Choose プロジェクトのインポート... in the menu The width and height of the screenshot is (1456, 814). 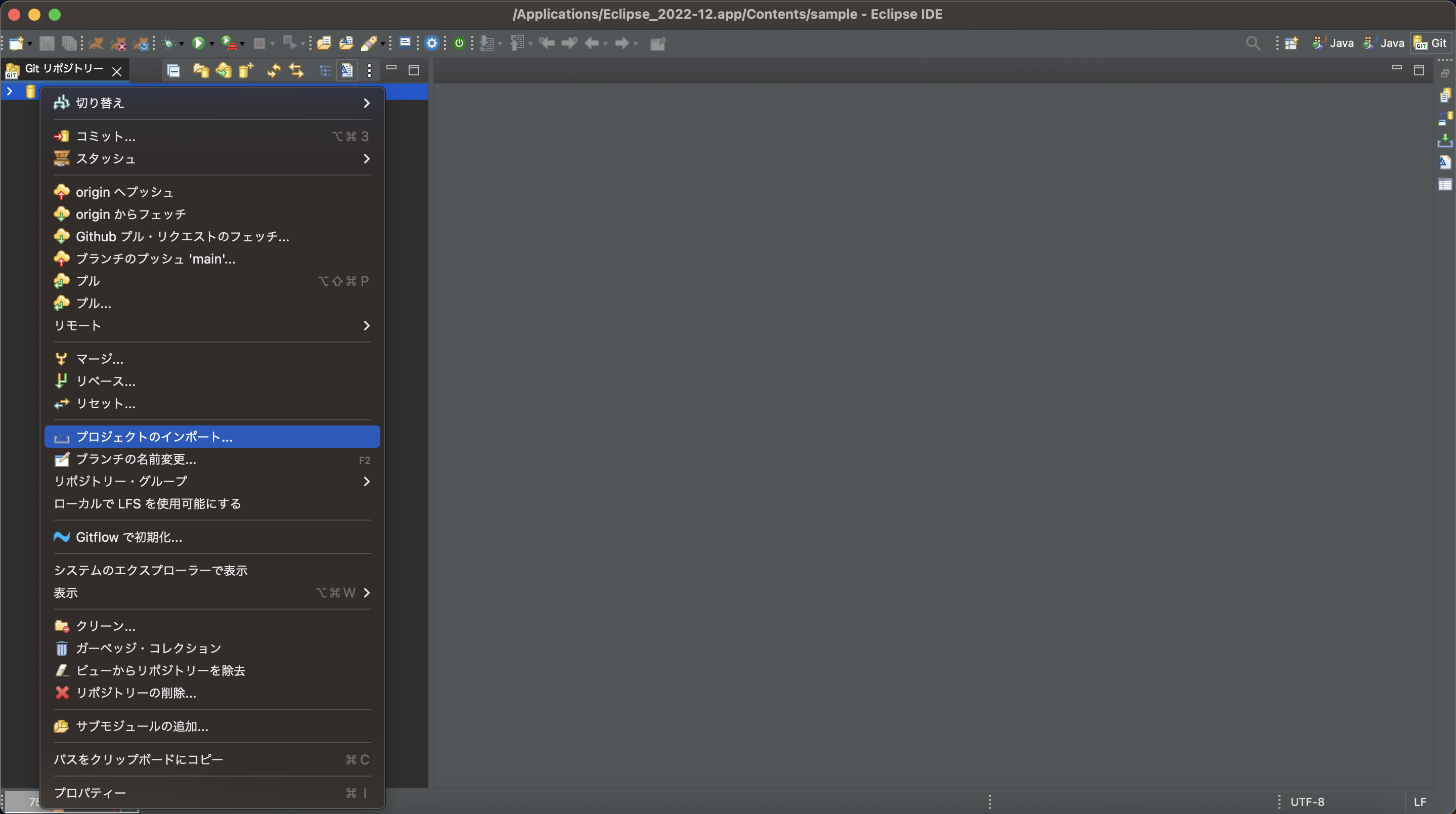[154, 437]
